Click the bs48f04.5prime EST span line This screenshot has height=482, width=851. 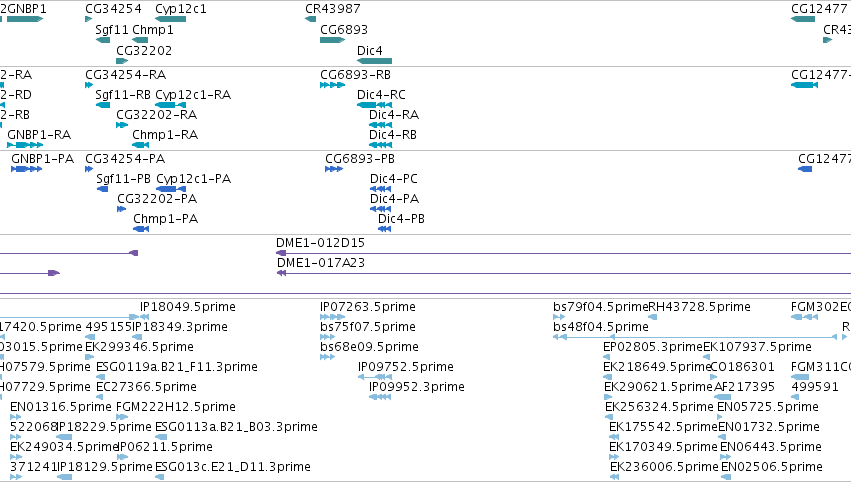click(x=695, y=337)
